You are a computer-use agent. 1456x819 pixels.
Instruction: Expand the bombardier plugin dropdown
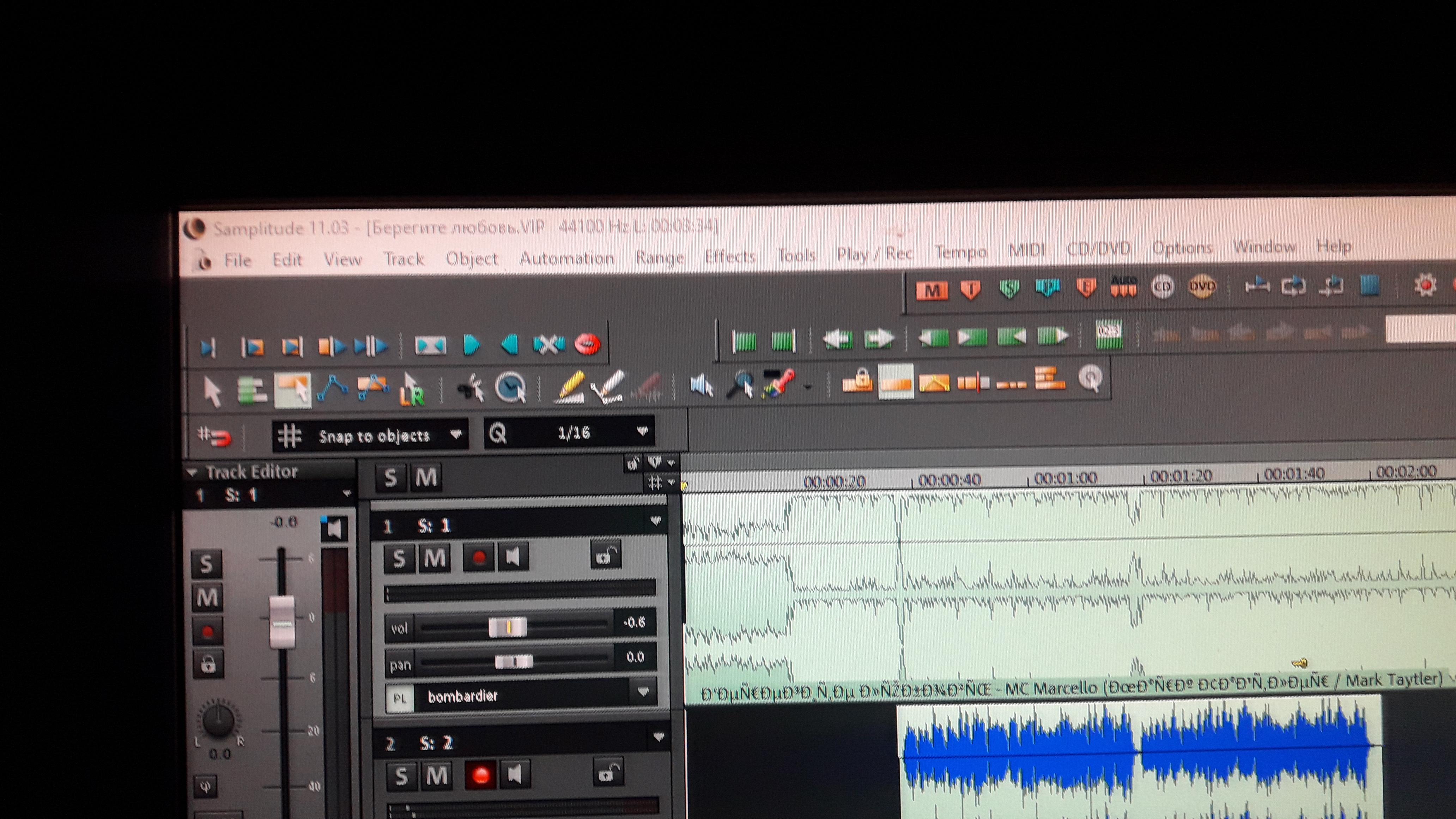click(x=643, y=692)
